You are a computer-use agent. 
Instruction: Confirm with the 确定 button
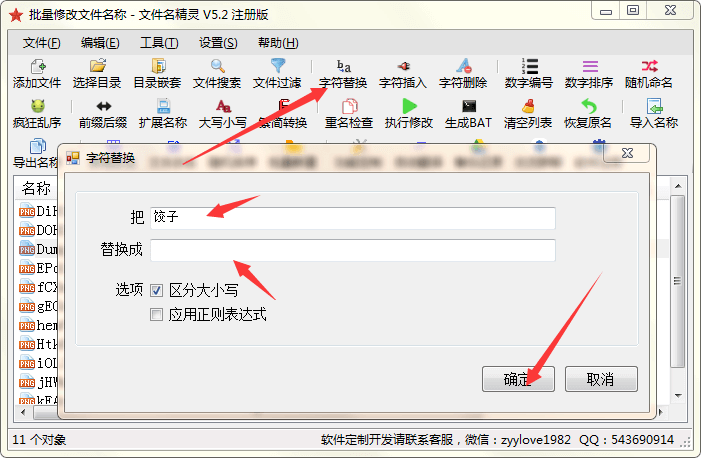coord(518,379)
